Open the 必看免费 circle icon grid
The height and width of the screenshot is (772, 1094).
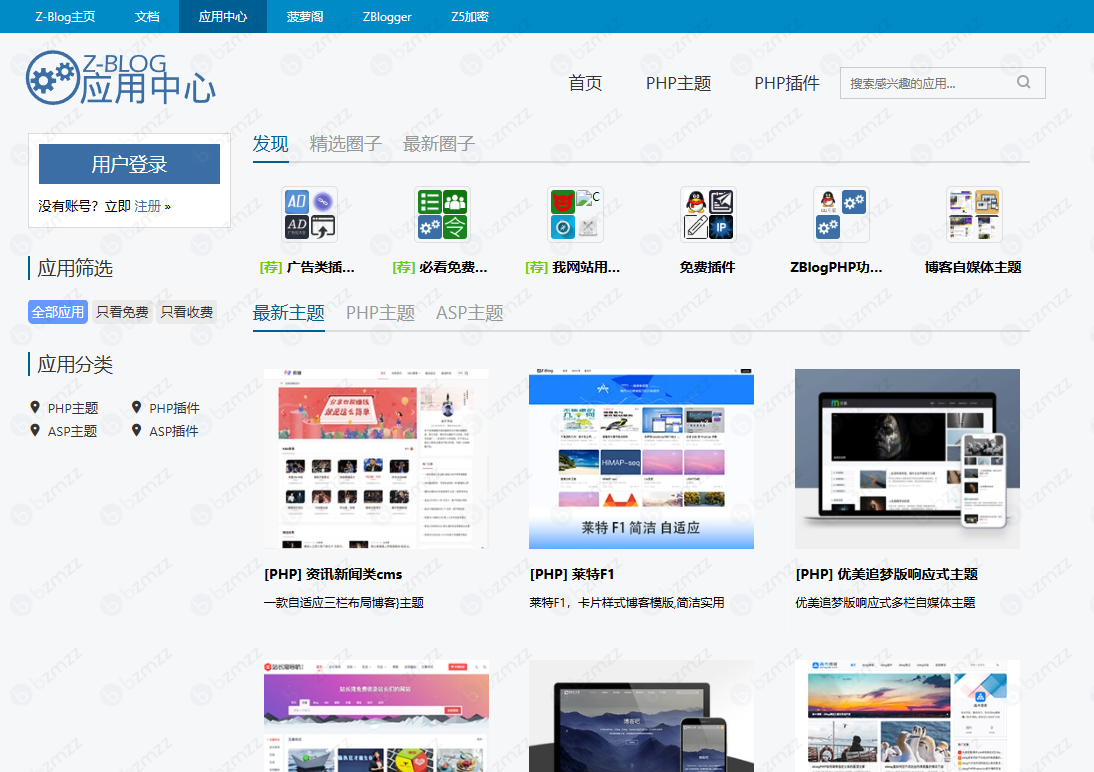[x=442, y=214]
